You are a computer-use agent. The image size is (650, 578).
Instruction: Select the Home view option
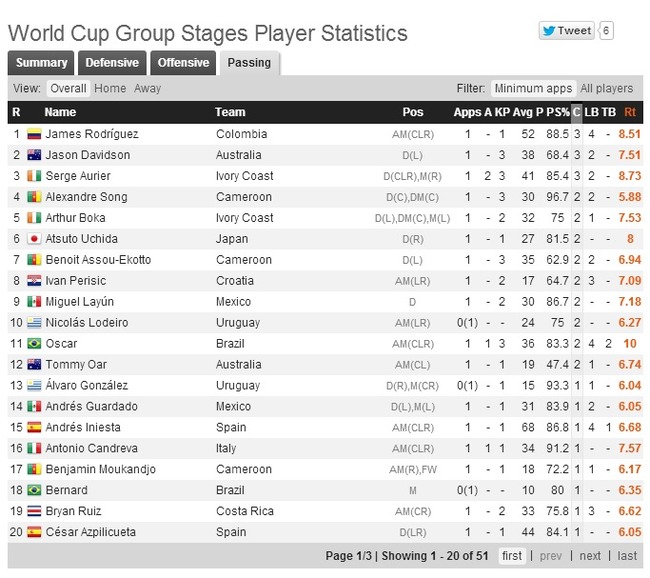tap(110, 88)
